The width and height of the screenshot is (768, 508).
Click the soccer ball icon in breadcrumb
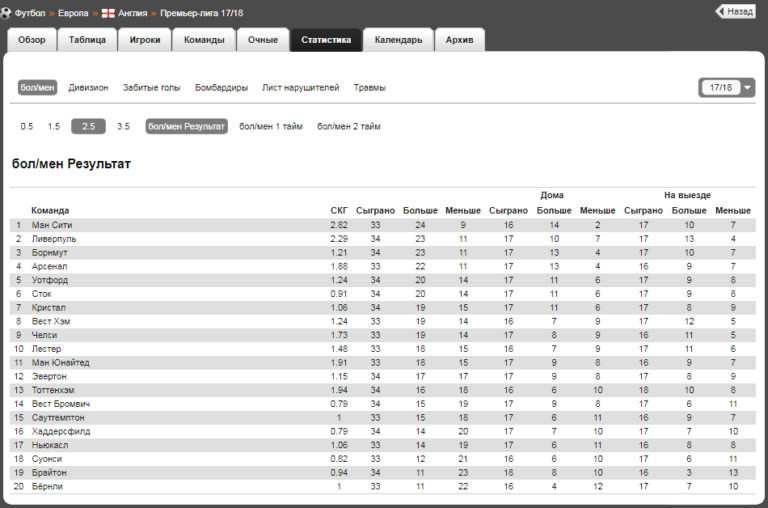(7, 13)
